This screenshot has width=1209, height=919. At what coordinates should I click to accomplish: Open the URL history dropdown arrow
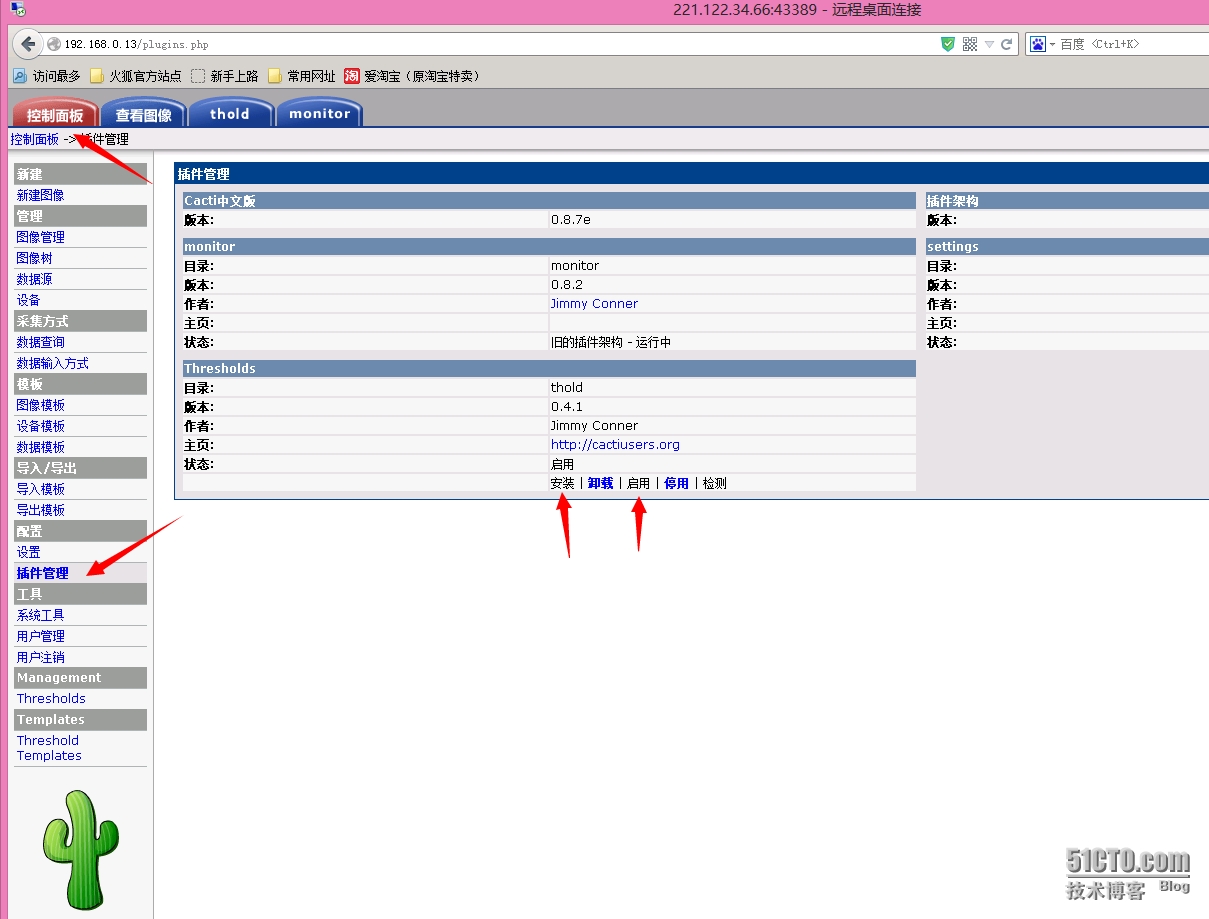tap(989, 44)
